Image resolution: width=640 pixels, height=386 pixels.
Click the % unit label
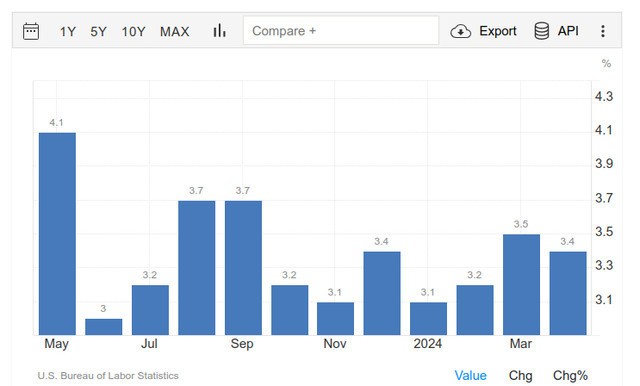(x=606, y=64)
